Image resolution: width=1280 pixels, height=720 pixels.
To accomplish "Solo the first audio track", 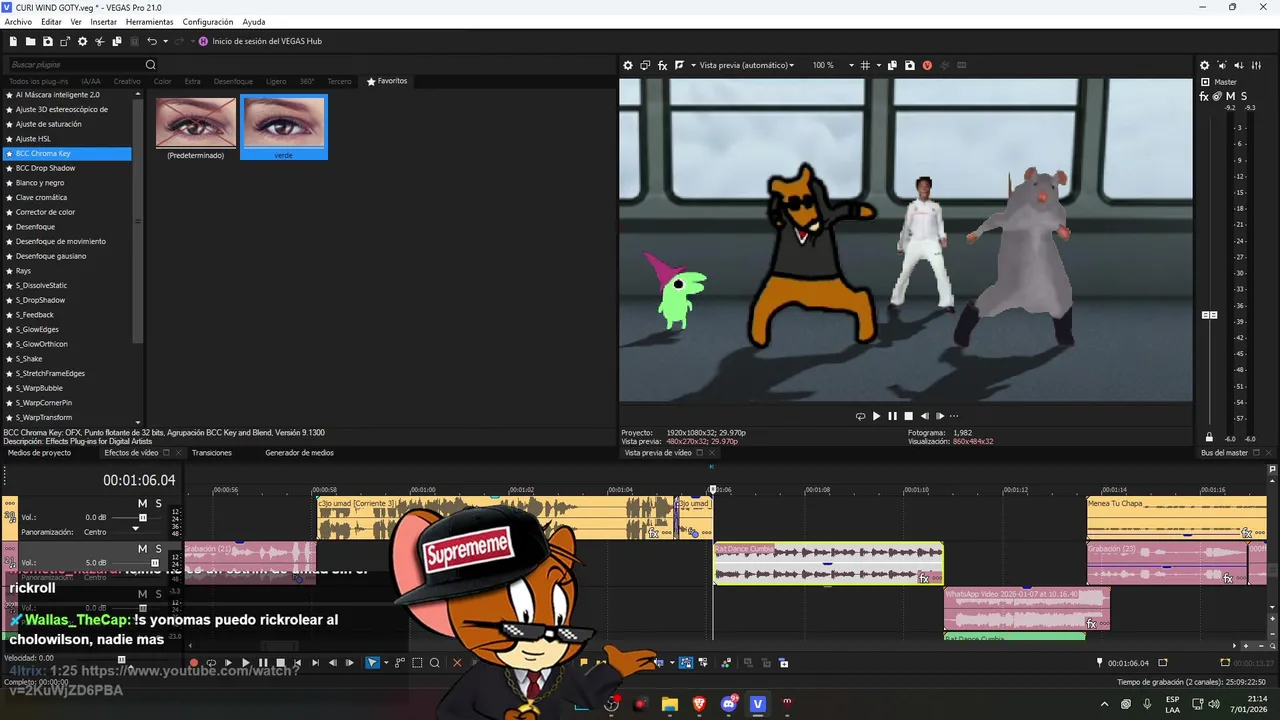I will (158, 503).
